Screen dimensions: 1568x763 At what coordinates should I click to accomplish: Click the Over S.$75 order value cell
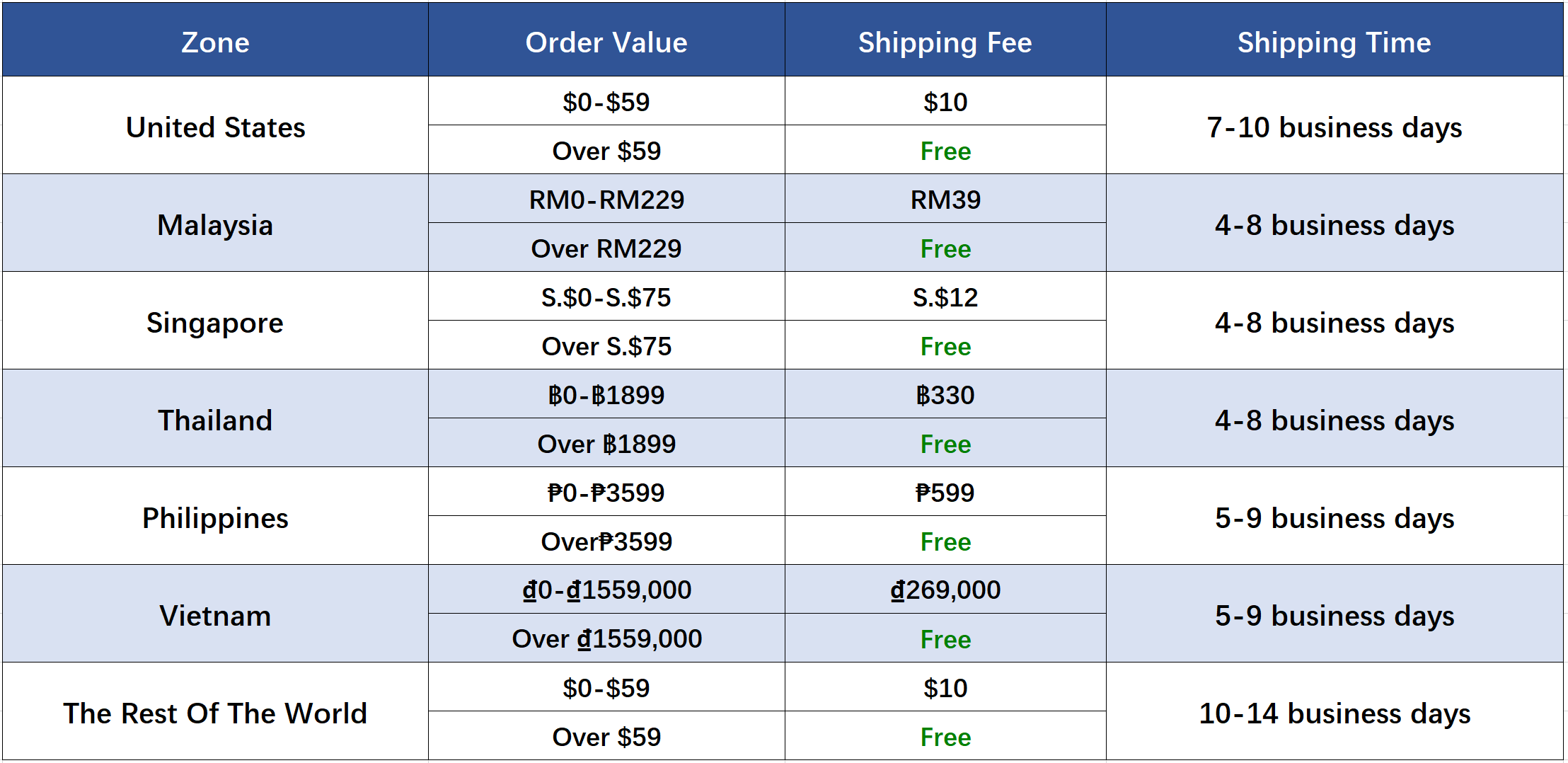click(x=606, y=346)
